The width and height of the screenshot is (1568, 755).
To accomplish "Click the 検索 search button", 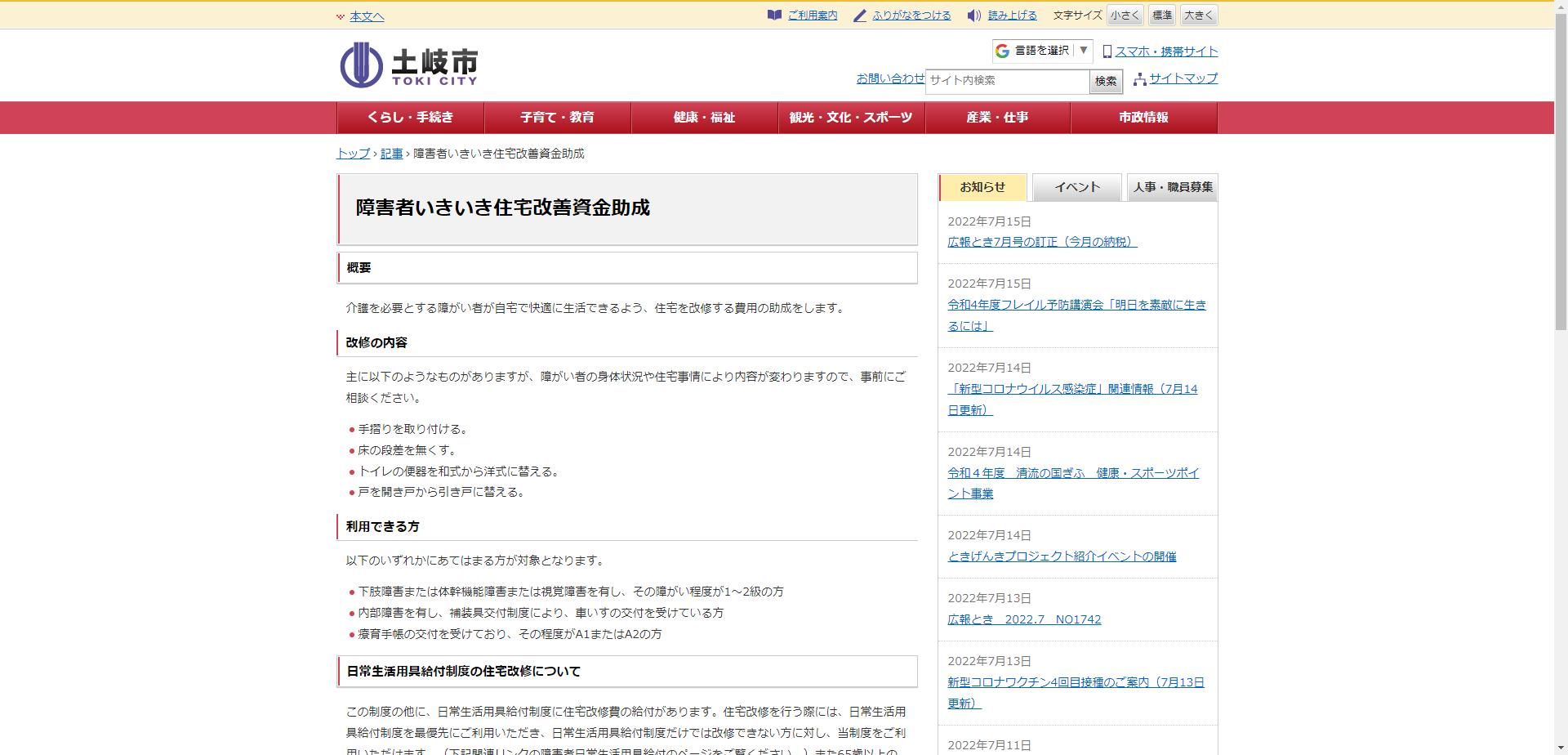I will [1106, 81].
